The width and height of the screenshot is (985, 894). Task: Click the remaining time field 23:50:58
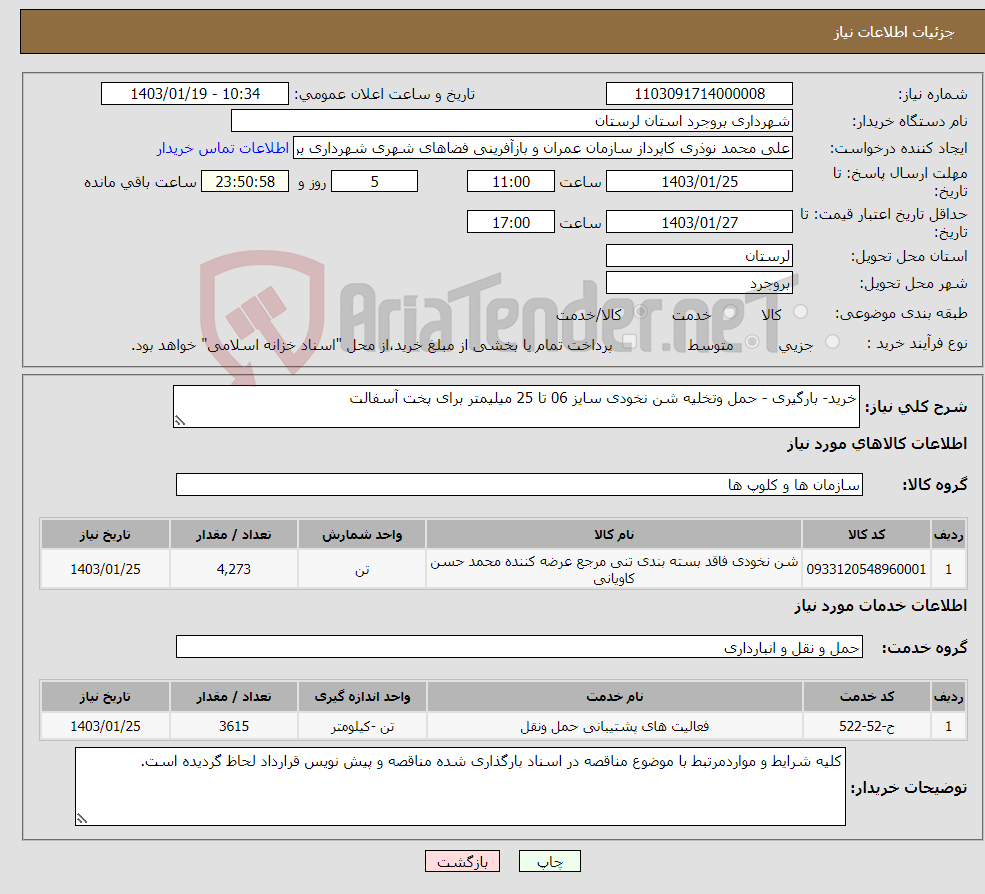coord(245,182)
